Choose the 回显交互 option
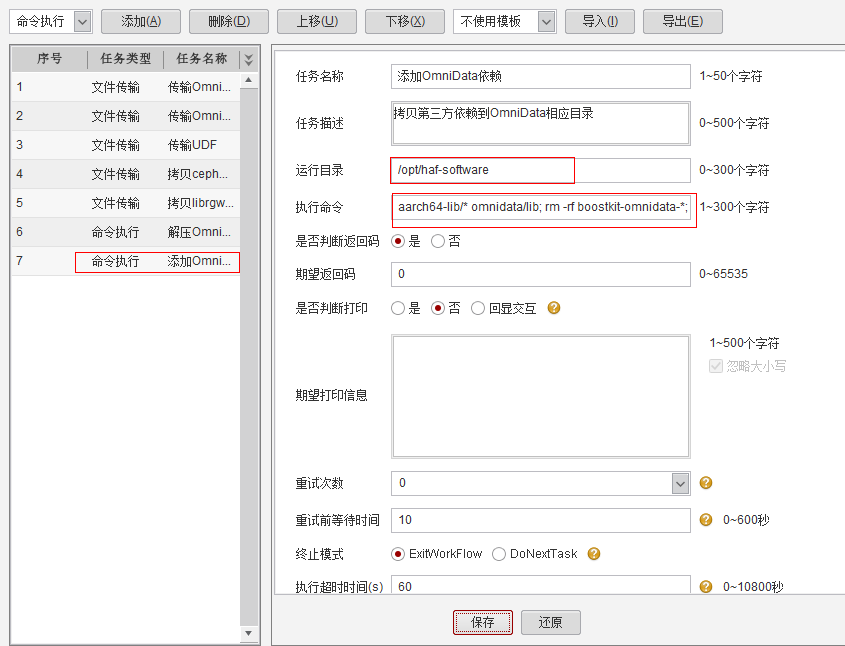 [x=477, y=308]
